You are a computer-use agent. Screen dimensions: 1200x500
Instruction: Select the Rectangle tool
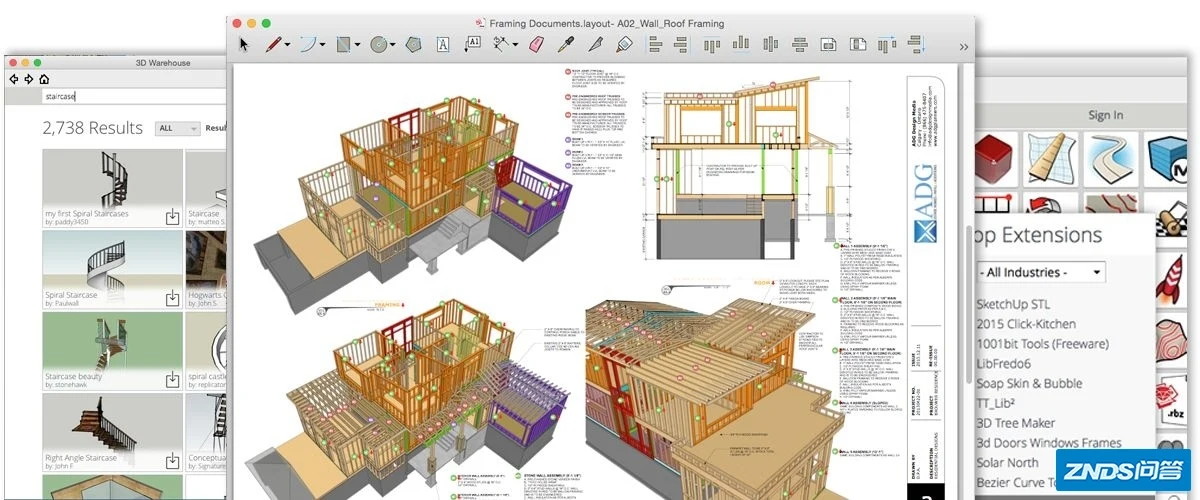pyautogui.click(x=344, y=44)
